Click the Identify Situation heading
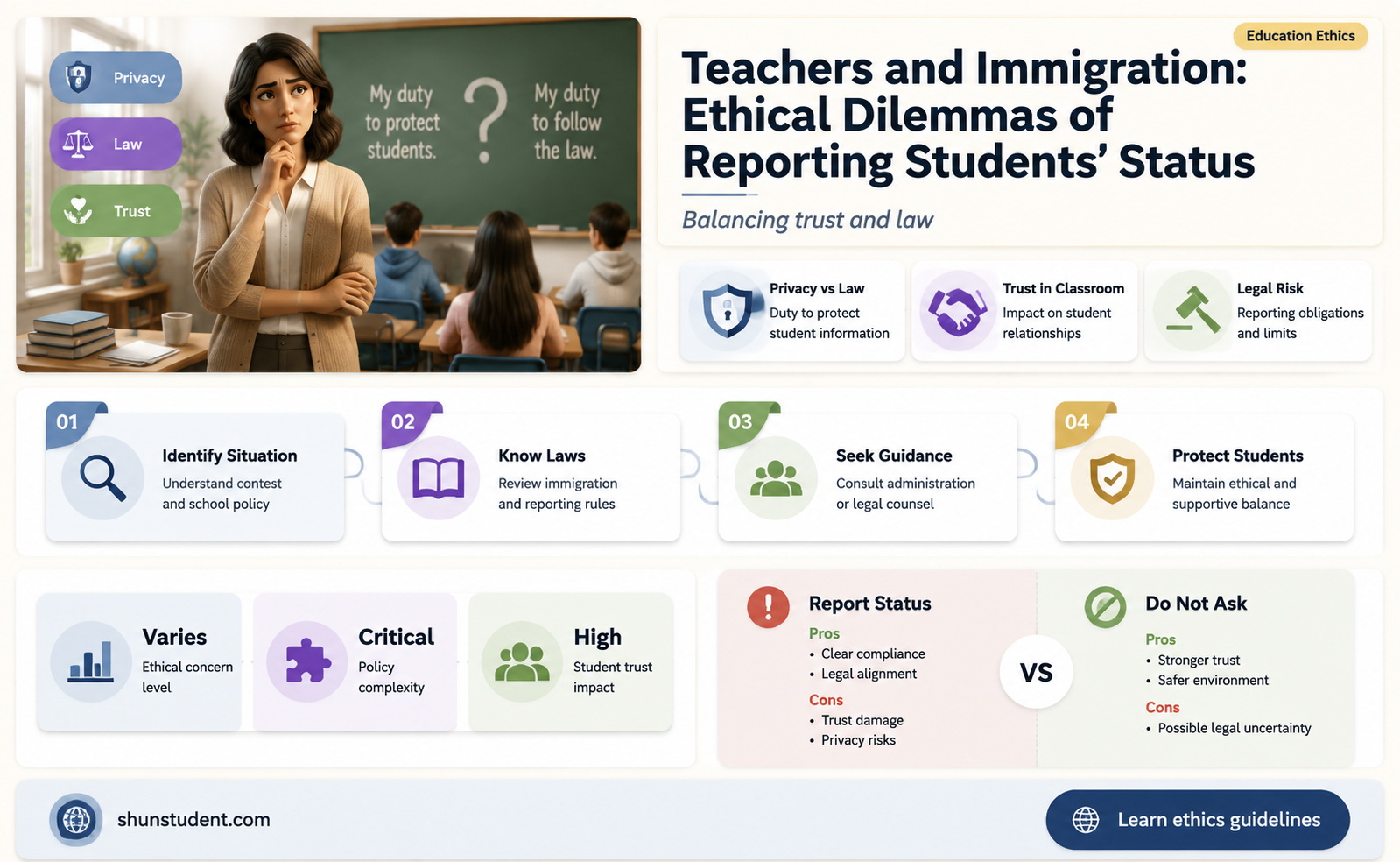The height and width of the screenshot is (862, 1400). click(229, 456)
